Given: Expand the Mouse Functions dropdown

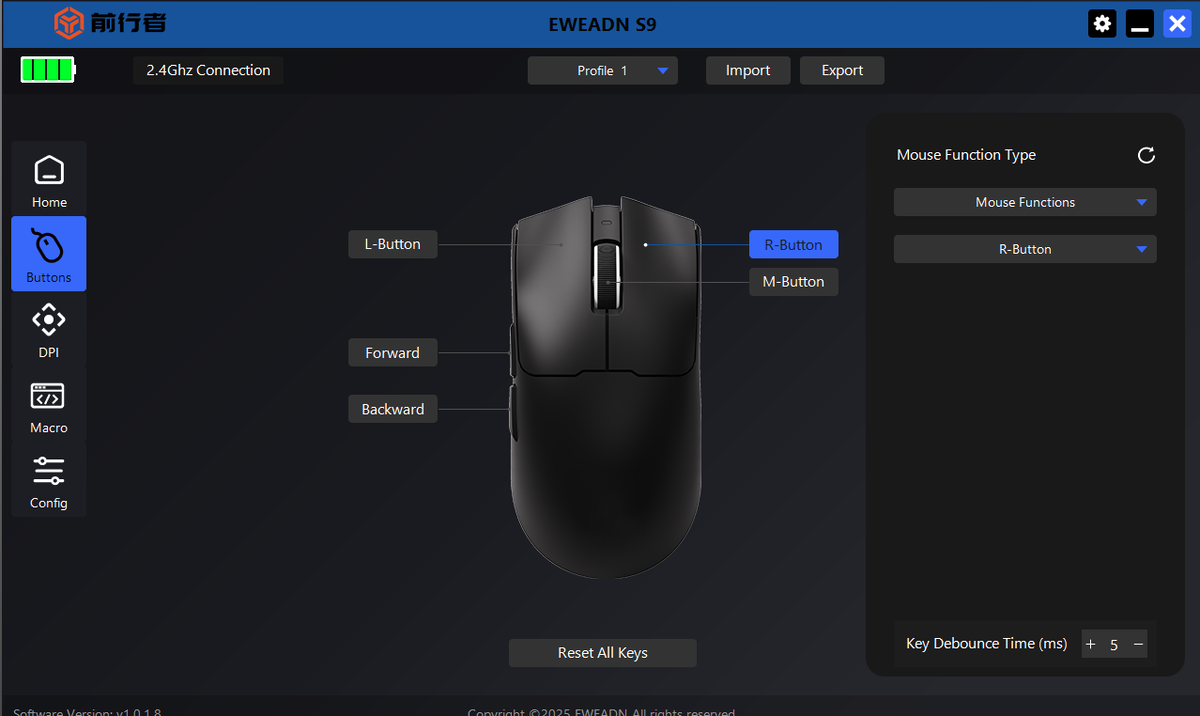Looking at the screenshot, I should (x=1025, y=202).
